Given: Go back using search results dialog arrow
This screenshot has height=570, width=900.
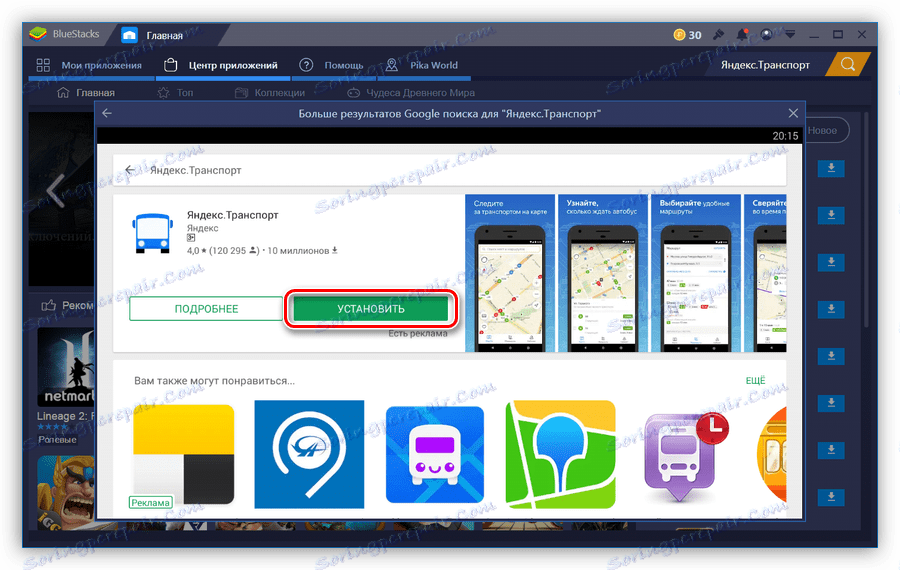Looking at the screenshot, I should click(x=107, y=113).
